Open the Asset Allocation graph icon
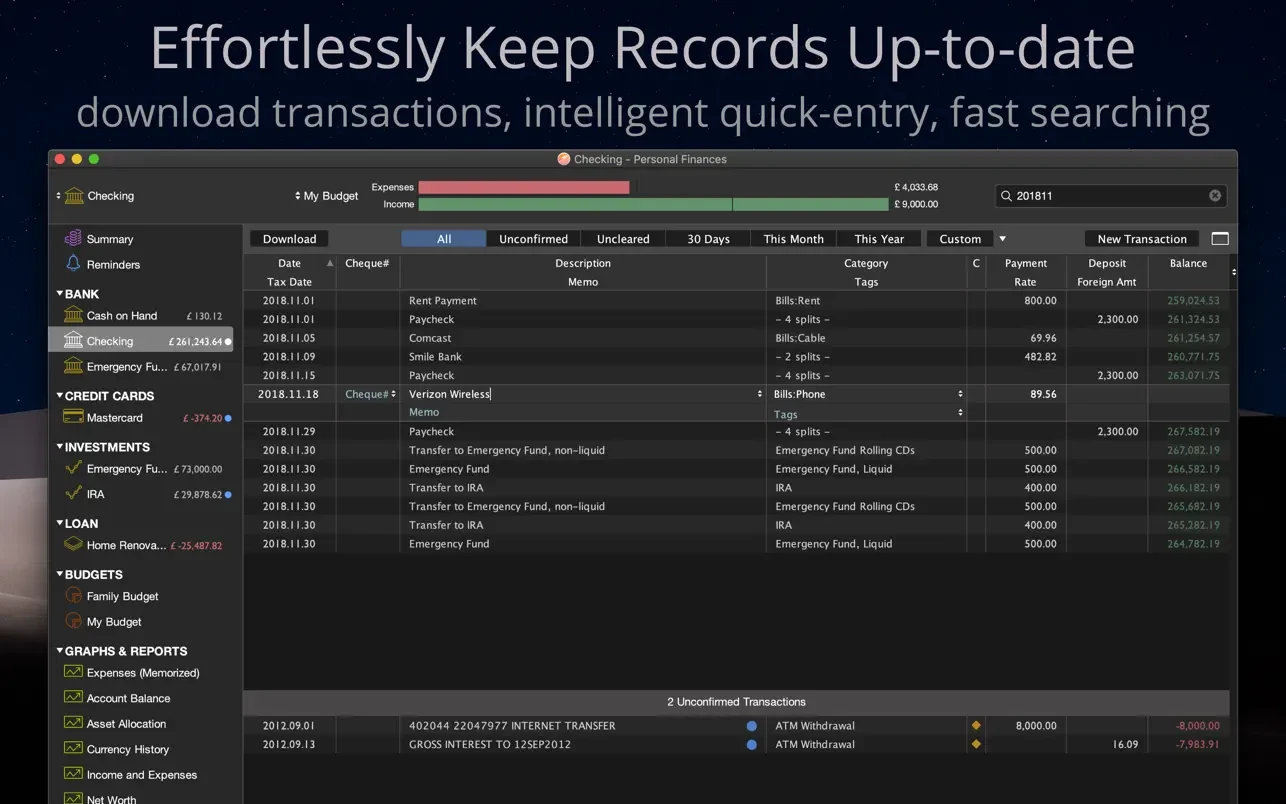The image size is (1286, 804). coord(73,723)
